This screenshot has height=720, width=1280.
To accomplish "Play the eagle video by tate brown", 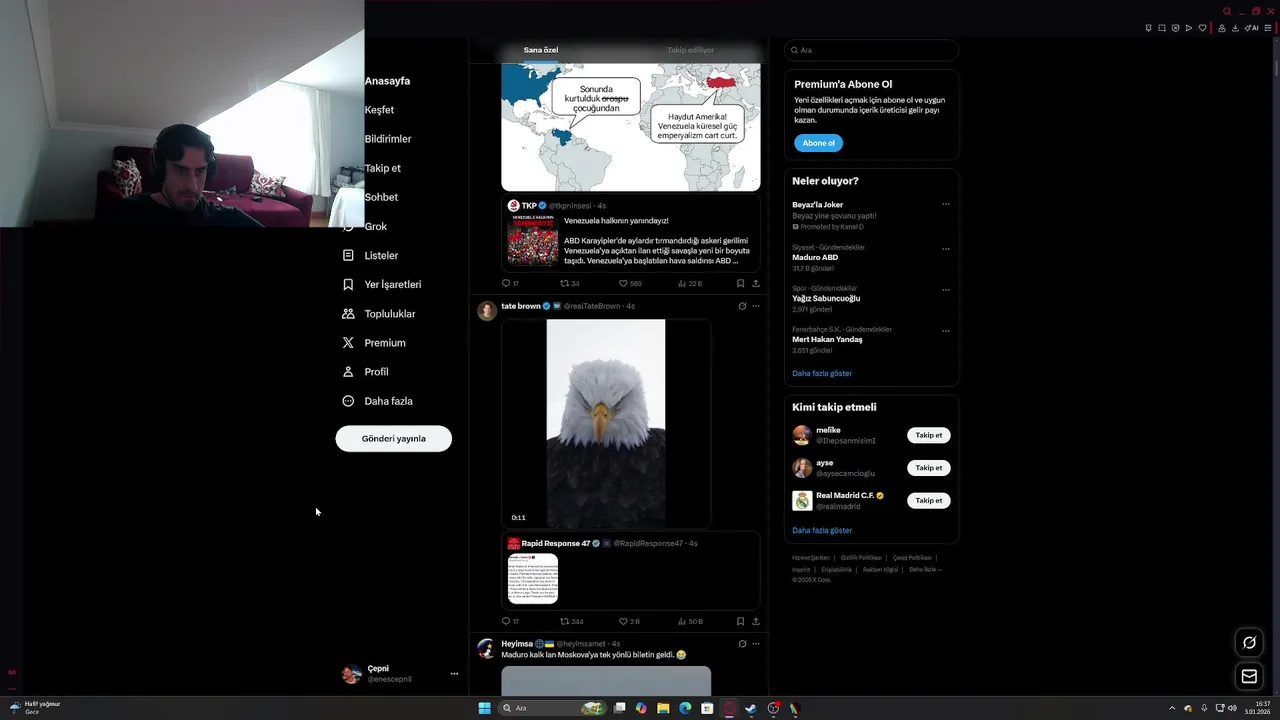I will (606, 423).
